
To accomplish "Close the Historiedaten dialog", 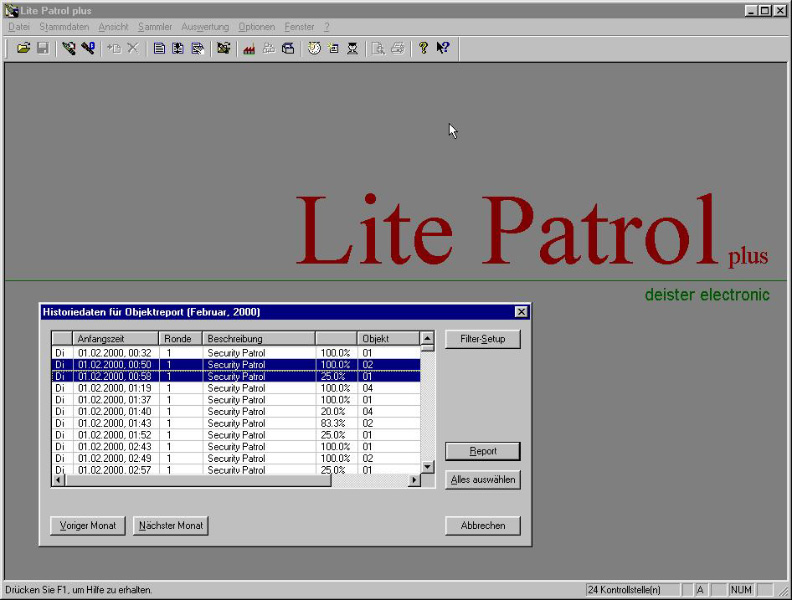I will point(521,312).
